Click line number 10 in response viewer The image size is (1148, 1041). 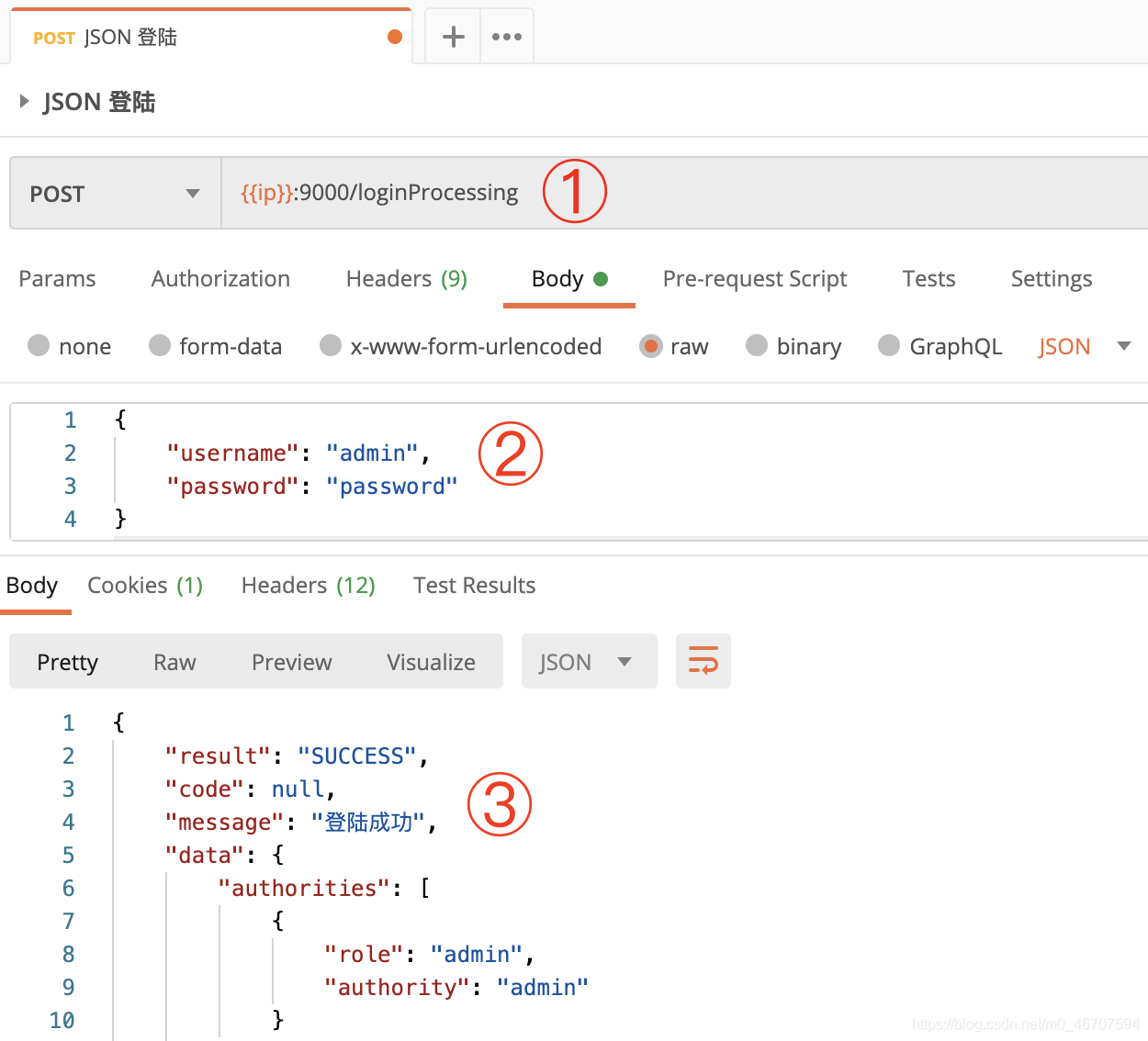(x=62, y=1021)
